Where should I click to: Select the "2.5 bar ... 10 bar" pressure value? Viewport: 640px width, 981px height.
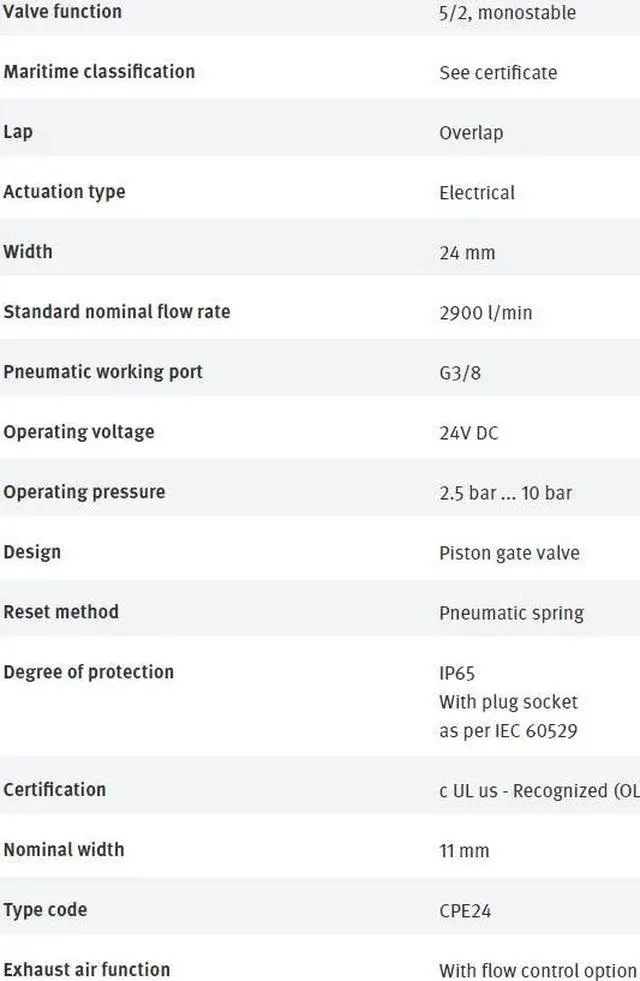506,492
